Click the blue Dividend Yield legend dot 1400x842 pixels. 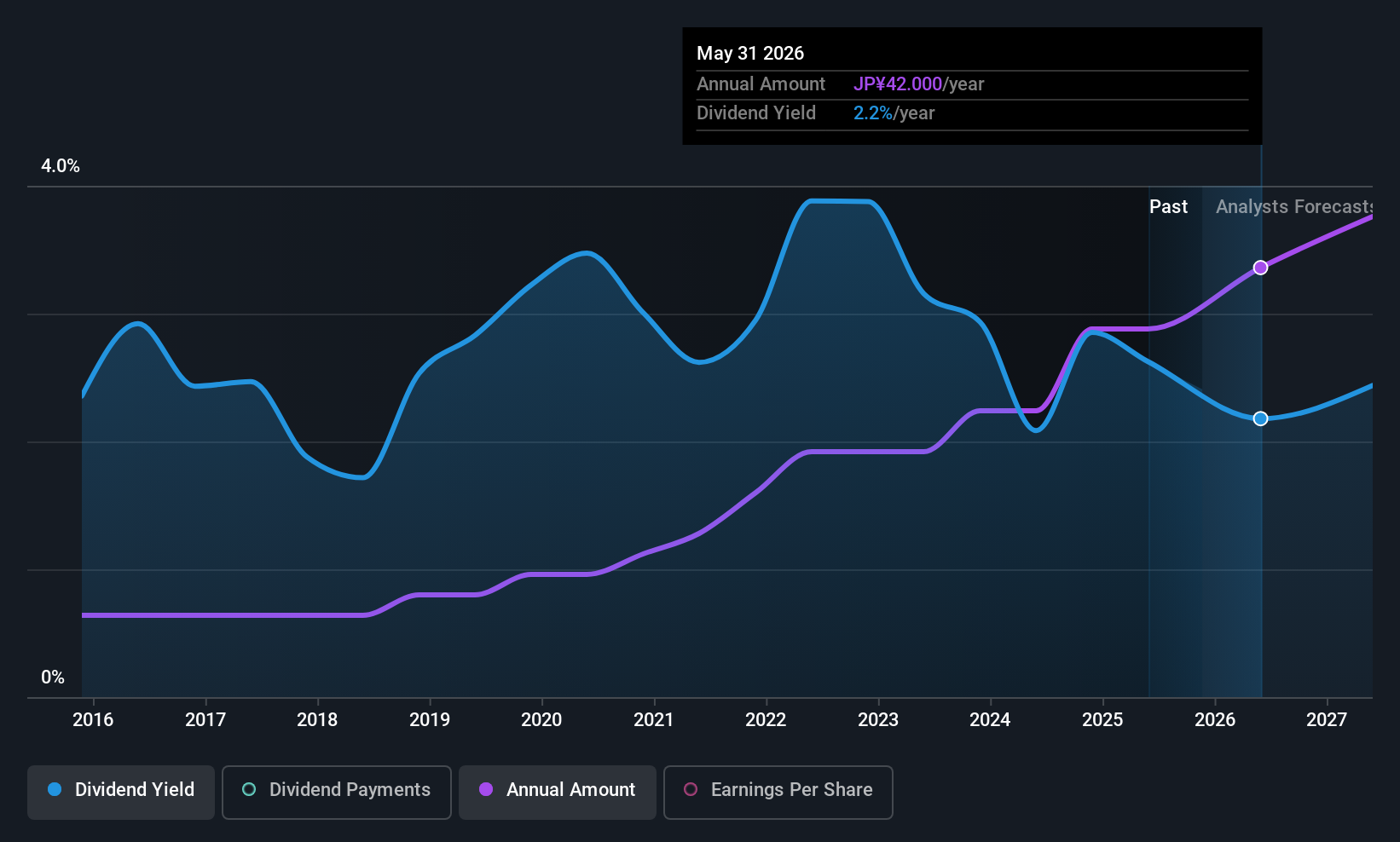tap(55, 790)
